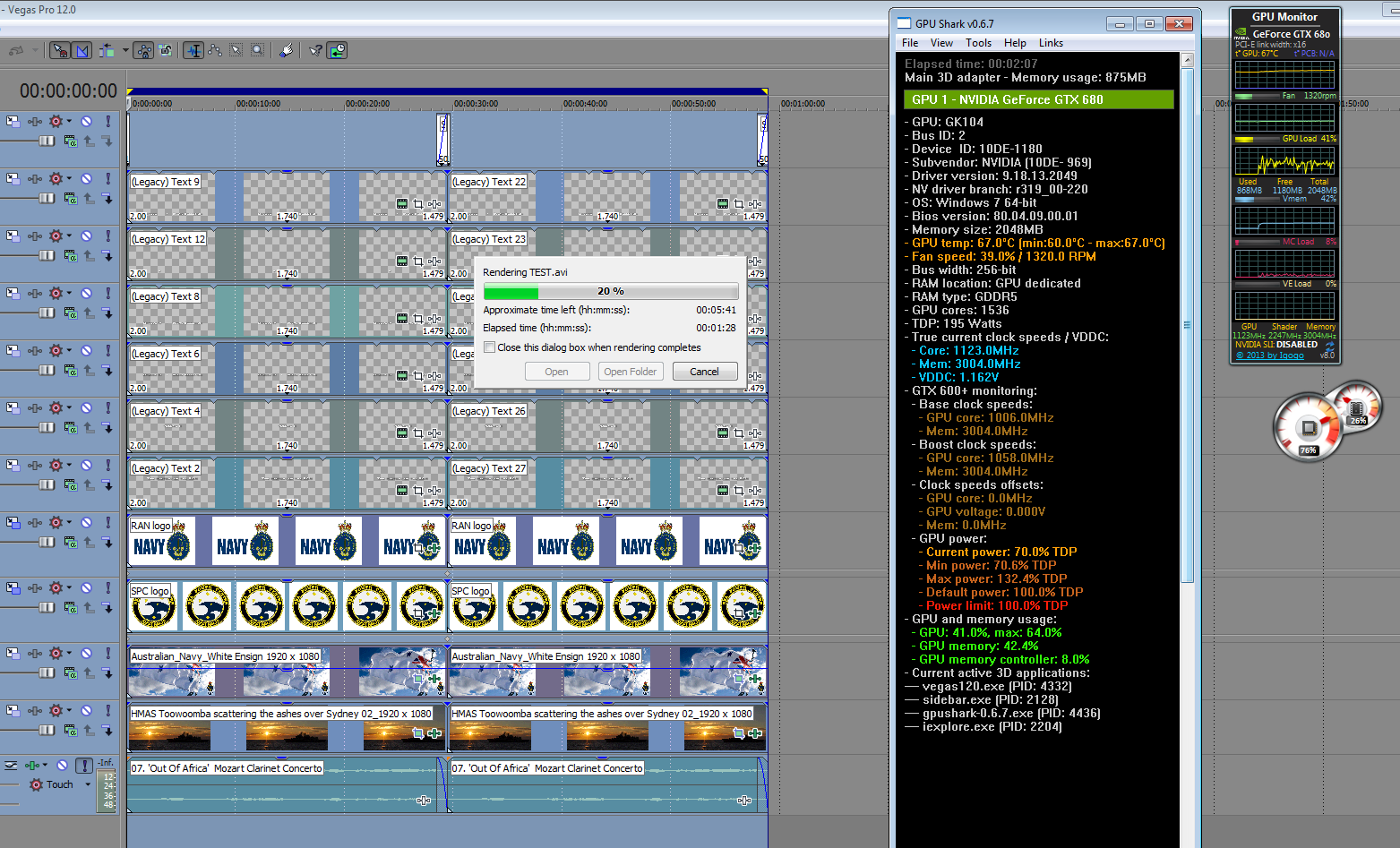Enable snapping with the magnet cursor icon
1400x848 pixels.
(x=60, y=51)
